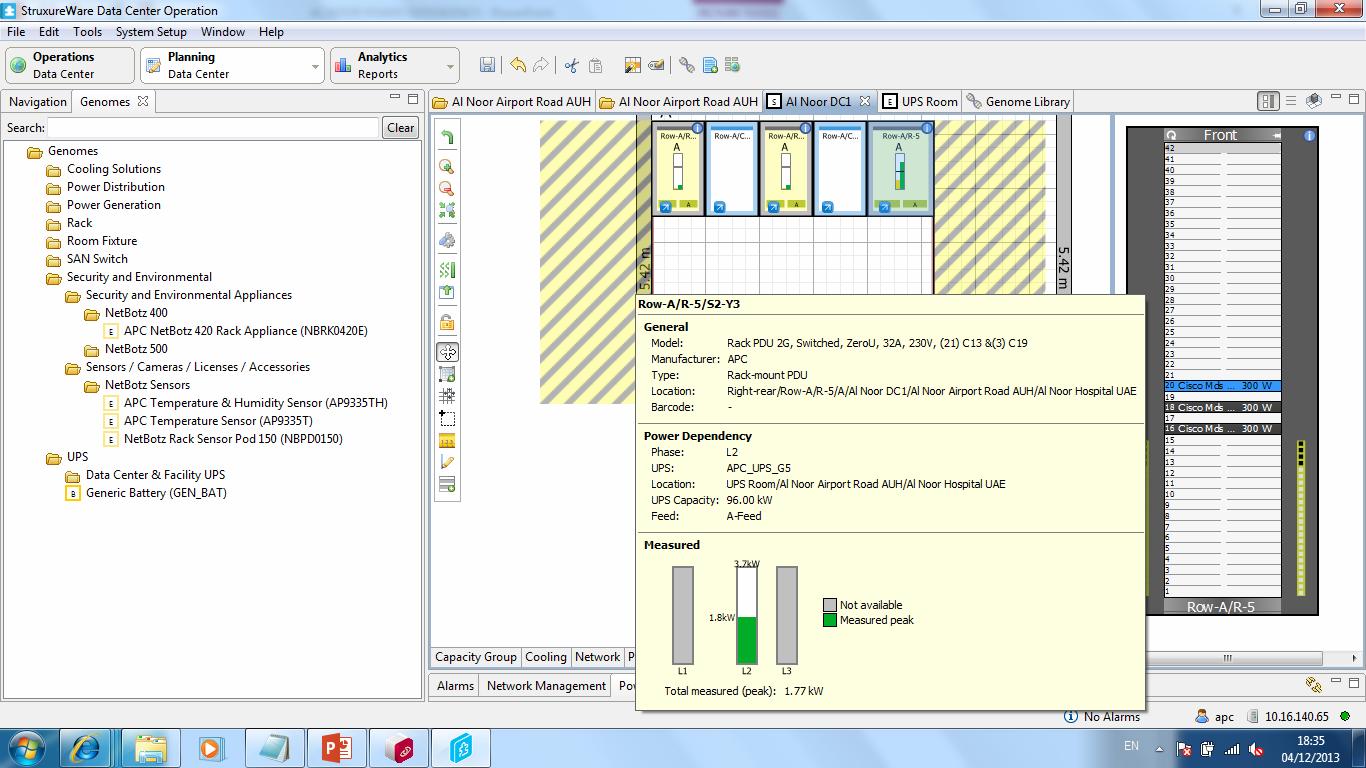Image resolution: width=1366 pixels, height=768 pixels.
Task: Open the Analytics Reports dropdown arrow
Action: (450, 67)
